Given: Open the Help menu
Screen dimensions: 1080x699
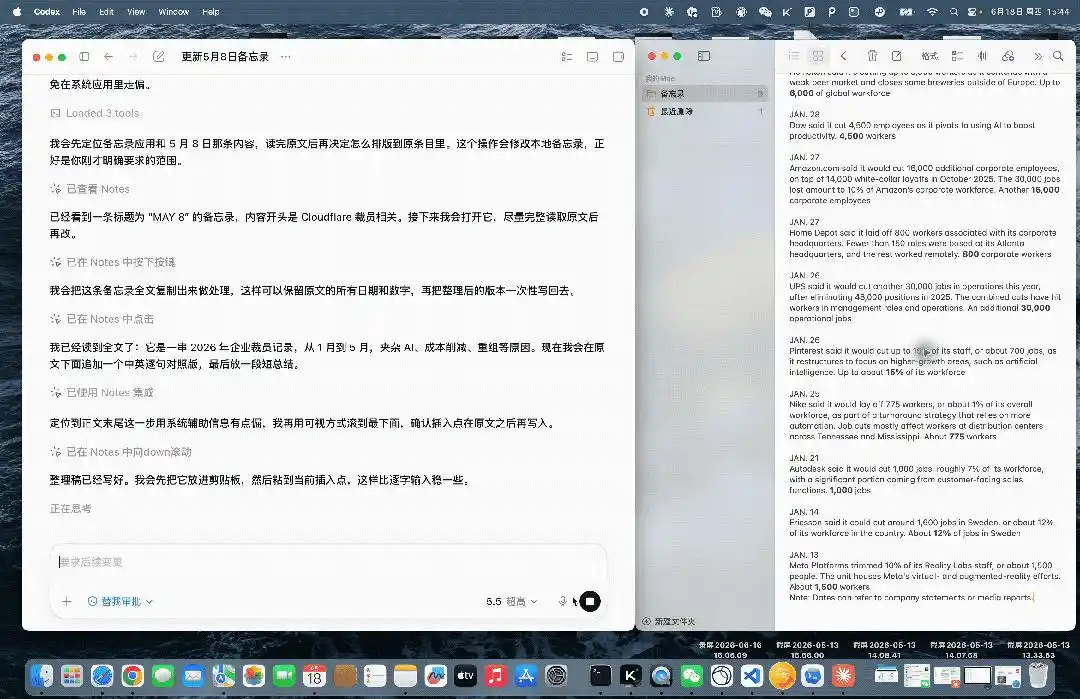Looking at the screenshot, I should [211, 12].
